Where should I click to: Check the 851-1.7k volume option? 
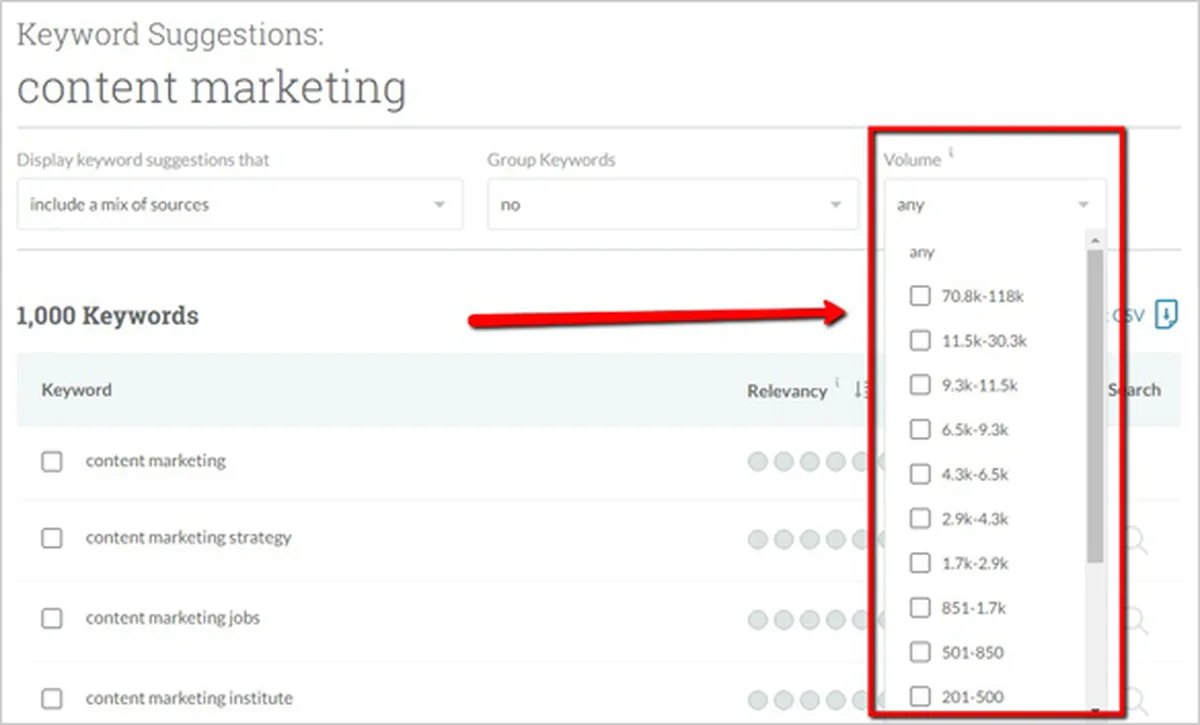click(919, 607)
